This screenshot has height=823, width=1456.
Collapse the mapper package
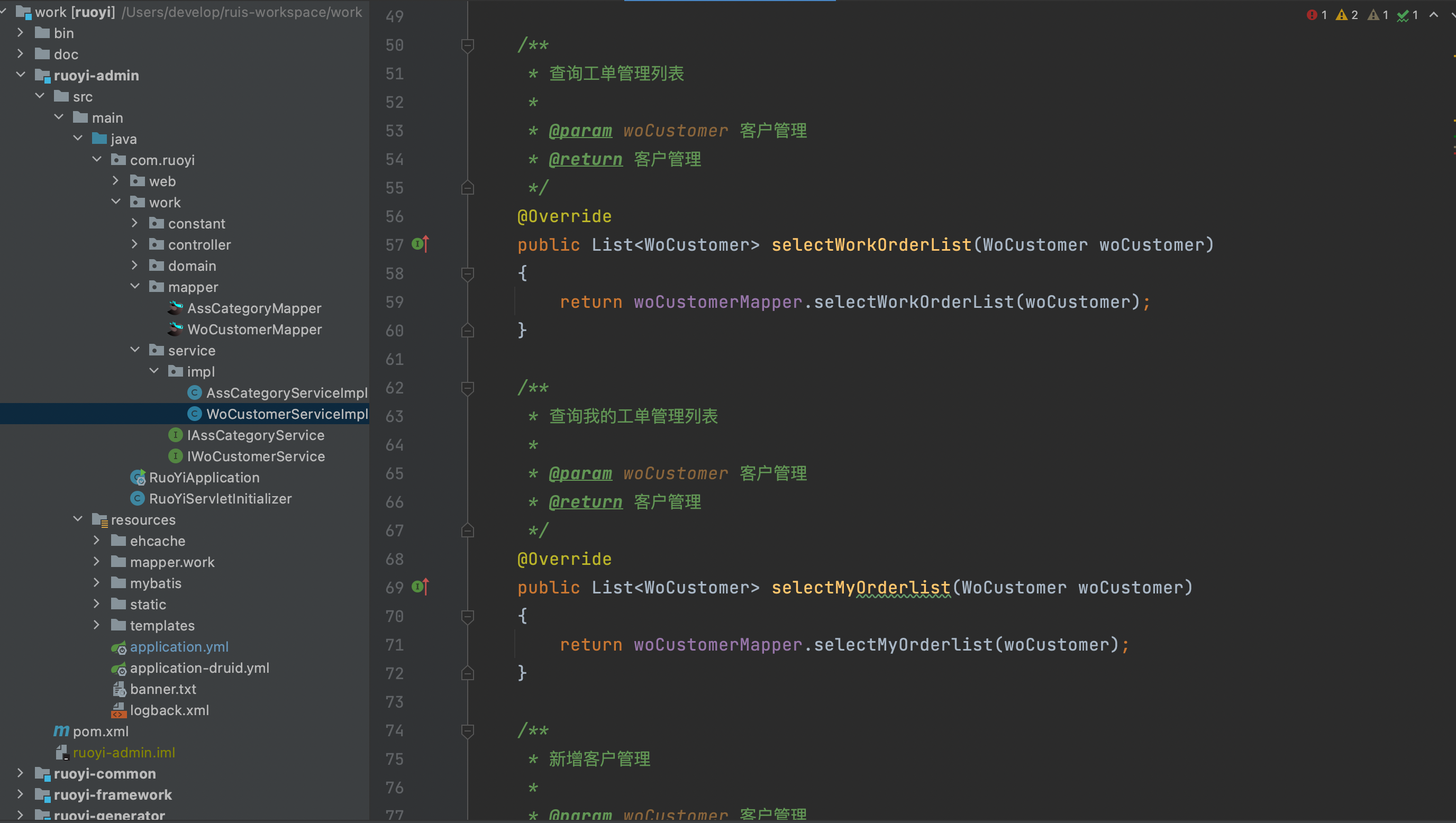coord(134,287)
